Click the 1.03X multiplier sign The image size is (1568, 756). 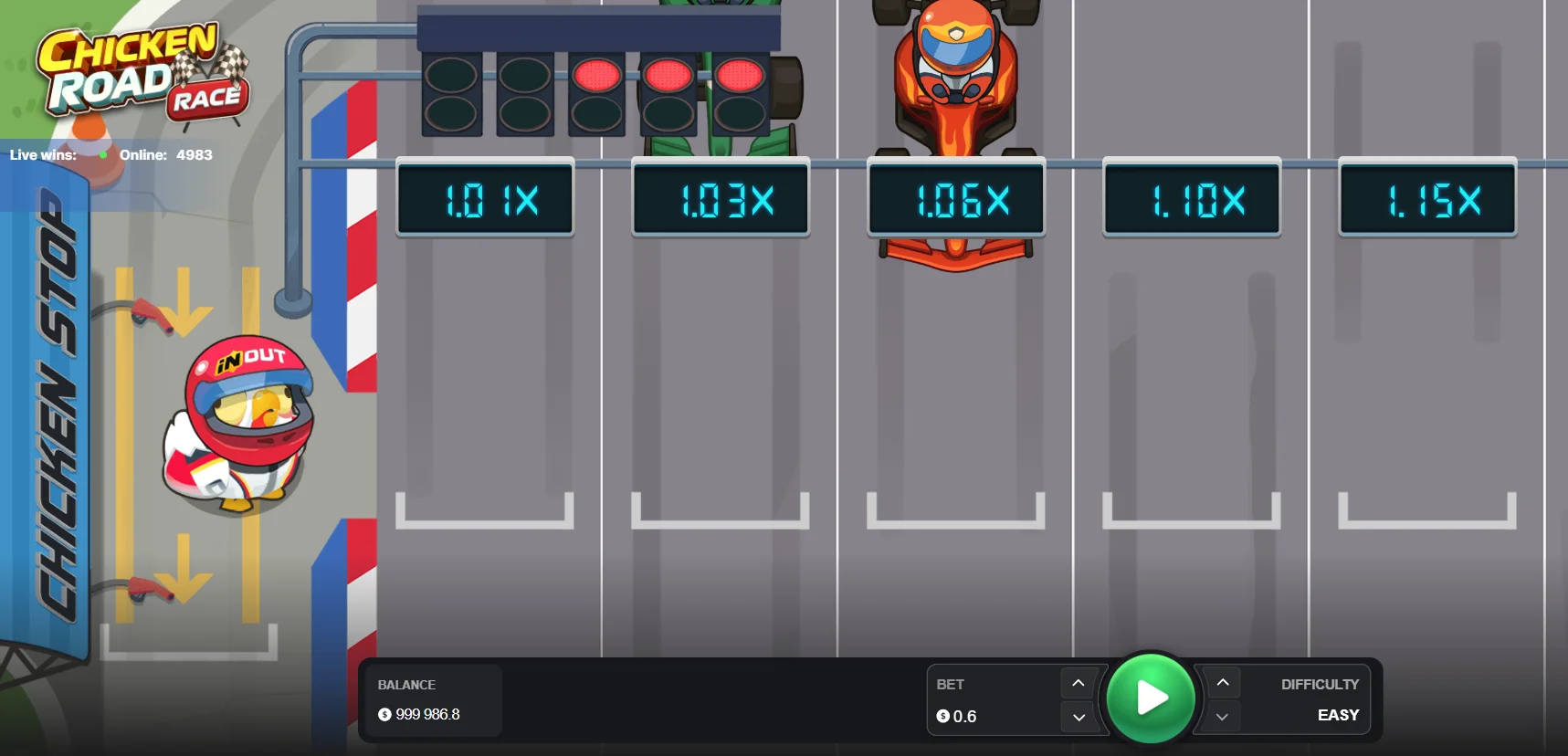tap(721, 198)
